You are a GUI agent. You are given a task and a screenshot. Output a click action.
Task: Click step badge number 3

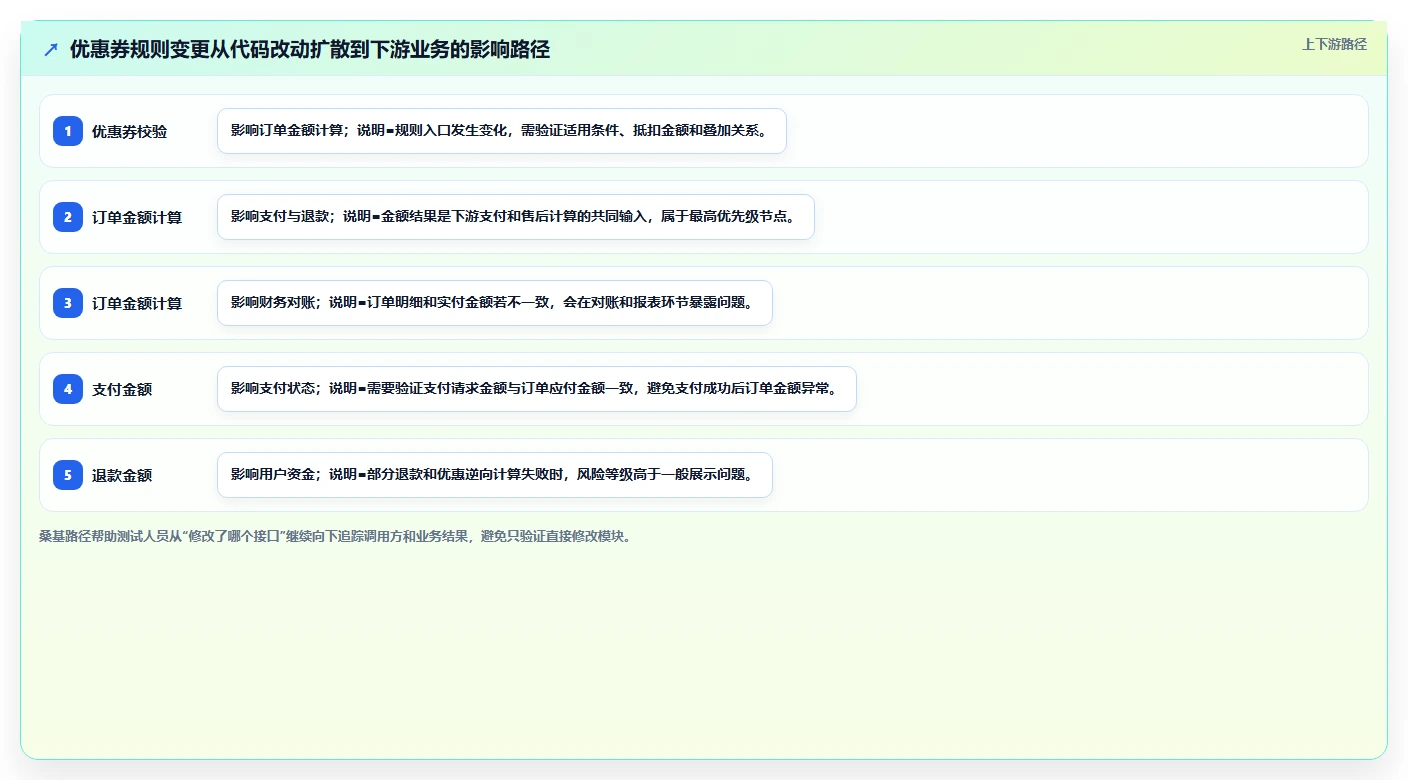(x=68, y=303)
